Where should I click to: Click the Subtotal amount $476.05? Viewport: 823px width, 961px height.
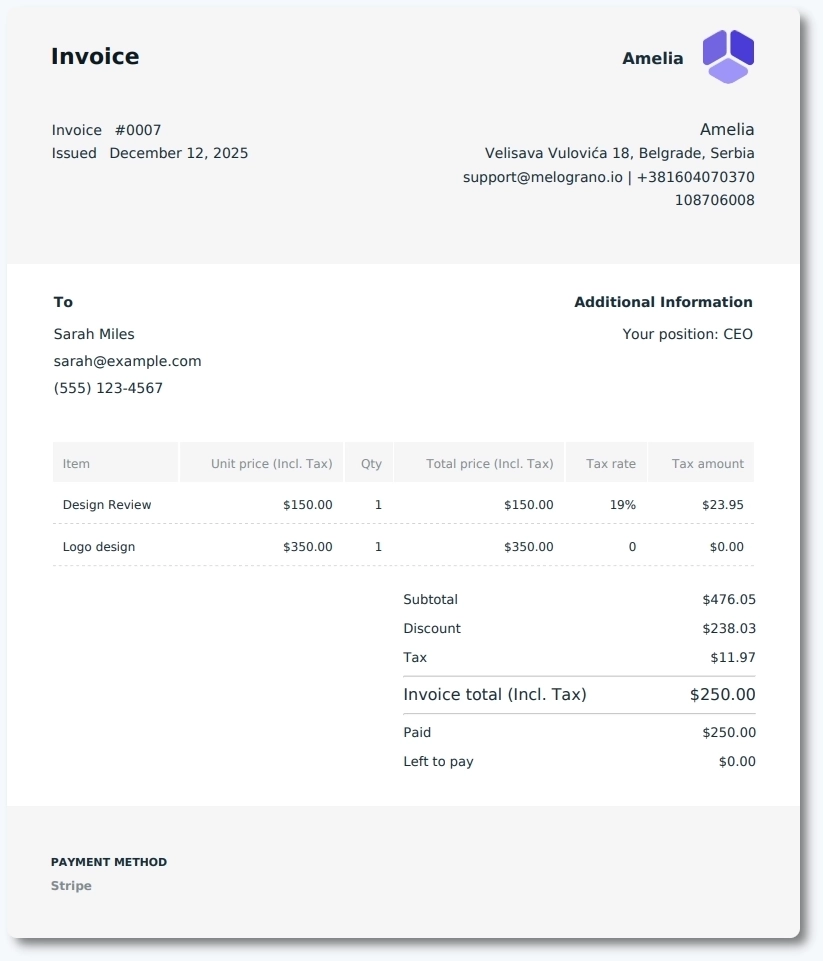click(727, 599)
